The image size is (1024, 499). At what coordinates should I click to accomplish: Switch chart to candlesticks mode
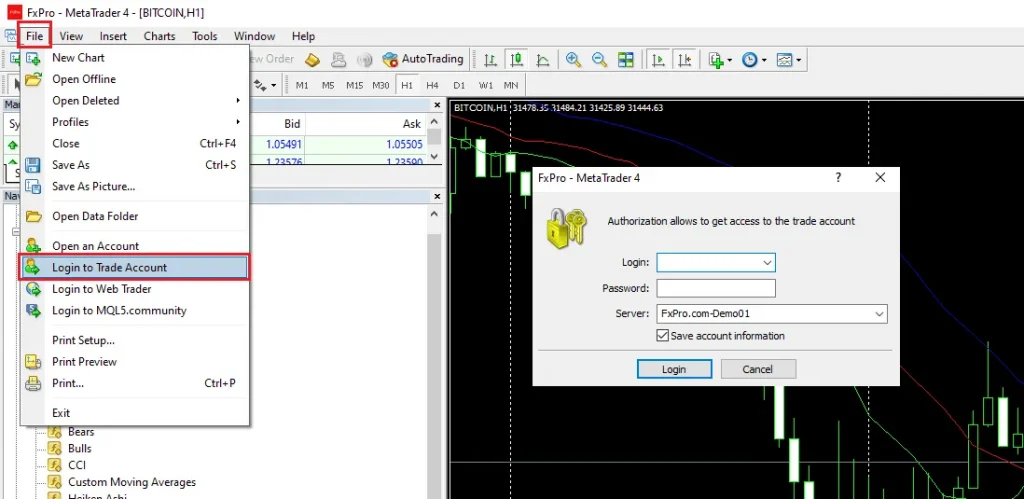pyautogui.click(x=517, y=59)
